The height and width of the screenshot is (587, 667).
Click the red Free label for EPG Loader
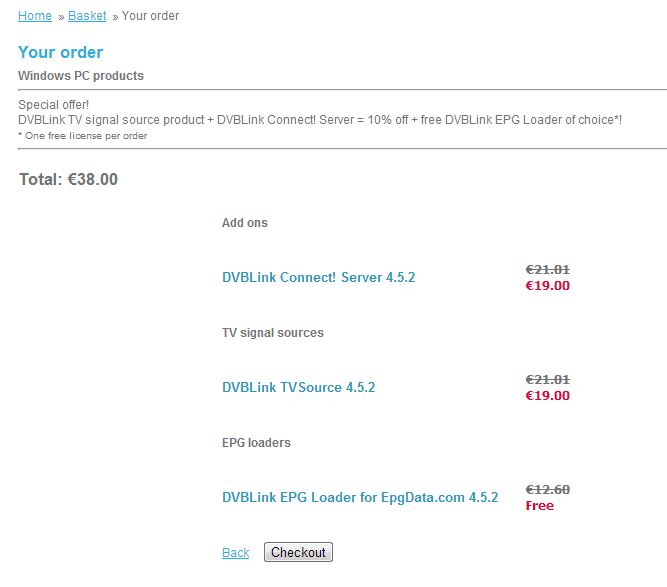(x=539, y=505)
